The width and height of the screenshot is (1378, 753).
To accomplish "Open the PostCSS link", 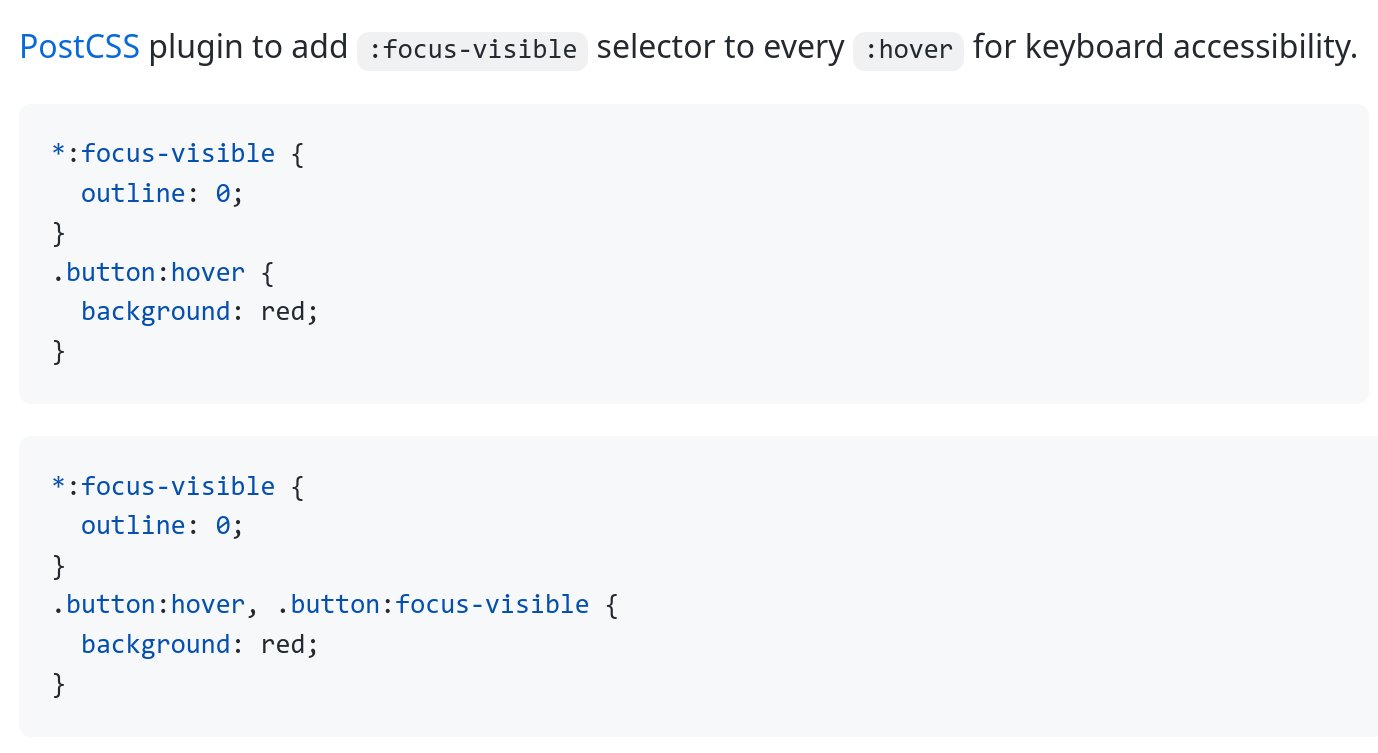I will coord(80,47).
